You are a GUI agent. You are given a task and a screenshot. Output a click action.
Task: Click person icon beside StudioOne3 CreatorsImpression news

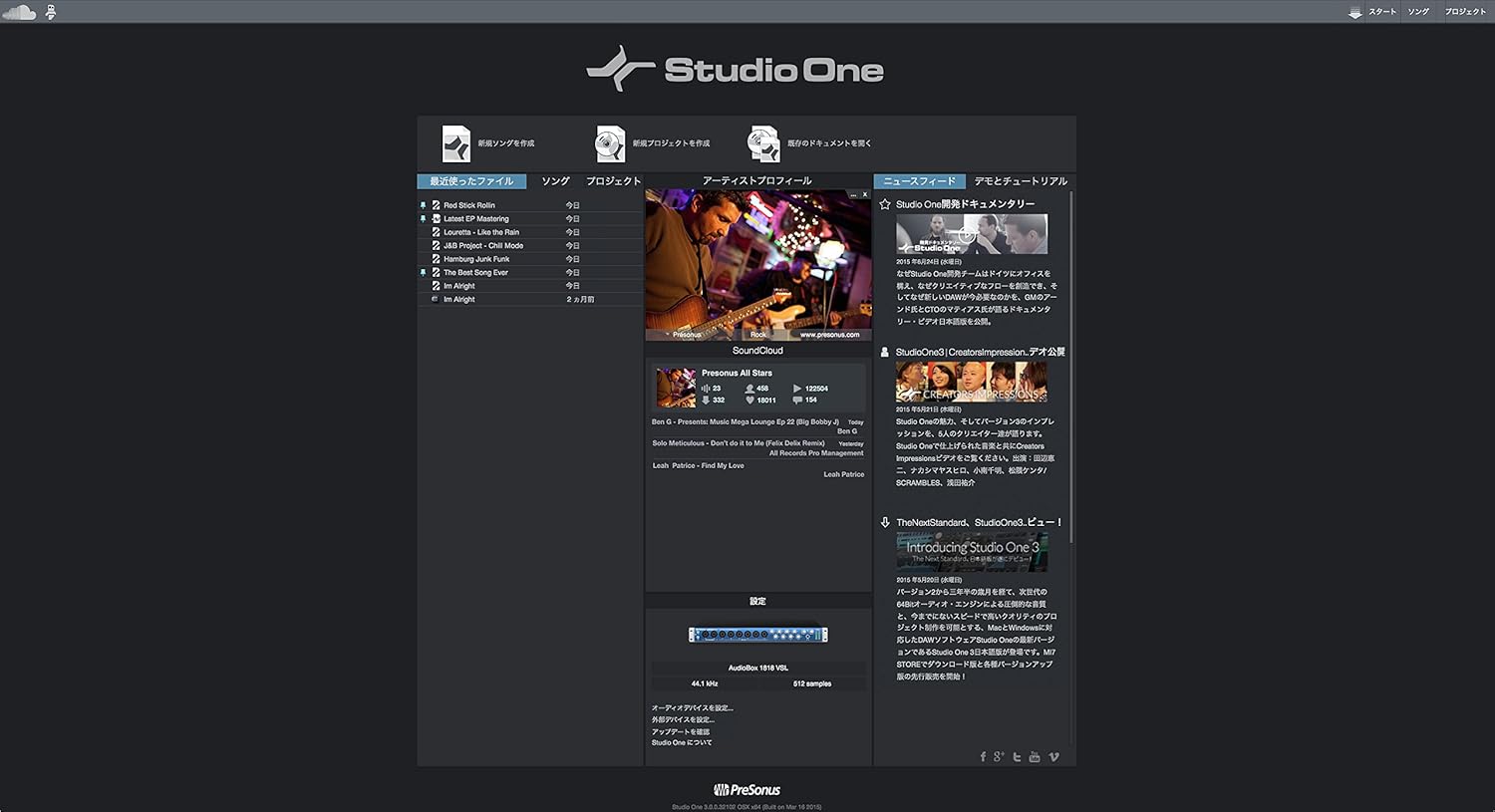[885, 352]
